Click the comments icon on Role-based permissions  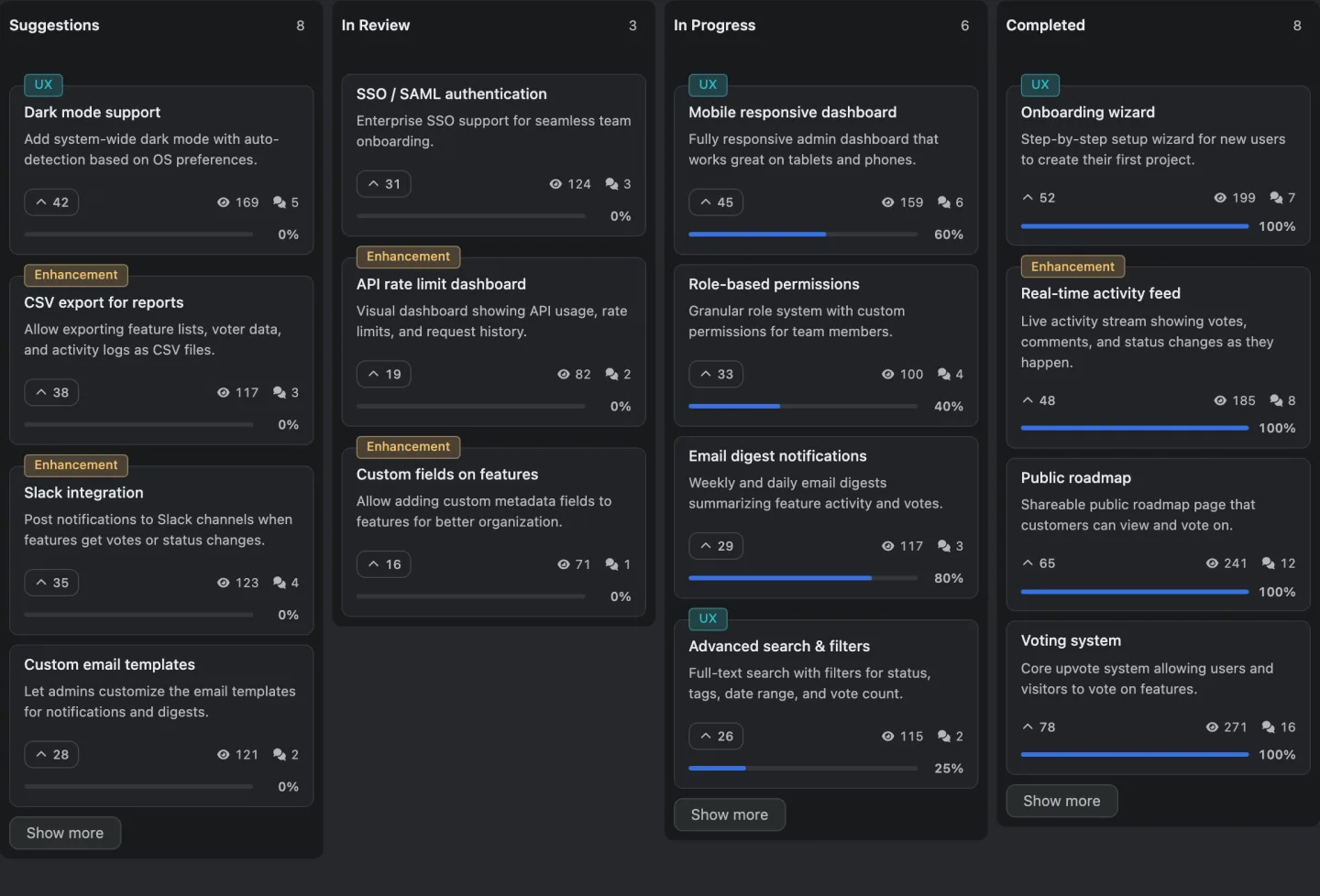click(x=944, y=375)
